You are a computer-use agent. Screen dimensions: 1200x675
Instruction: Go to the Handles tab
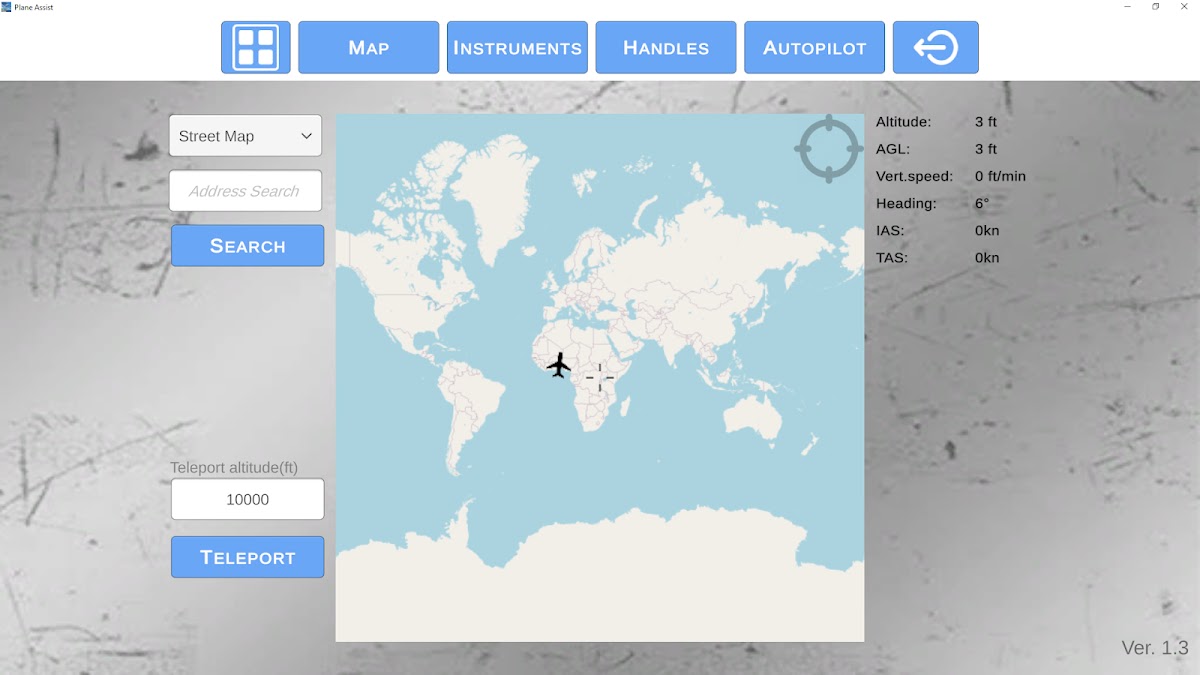pyautogui.click(x=666, y=47)
